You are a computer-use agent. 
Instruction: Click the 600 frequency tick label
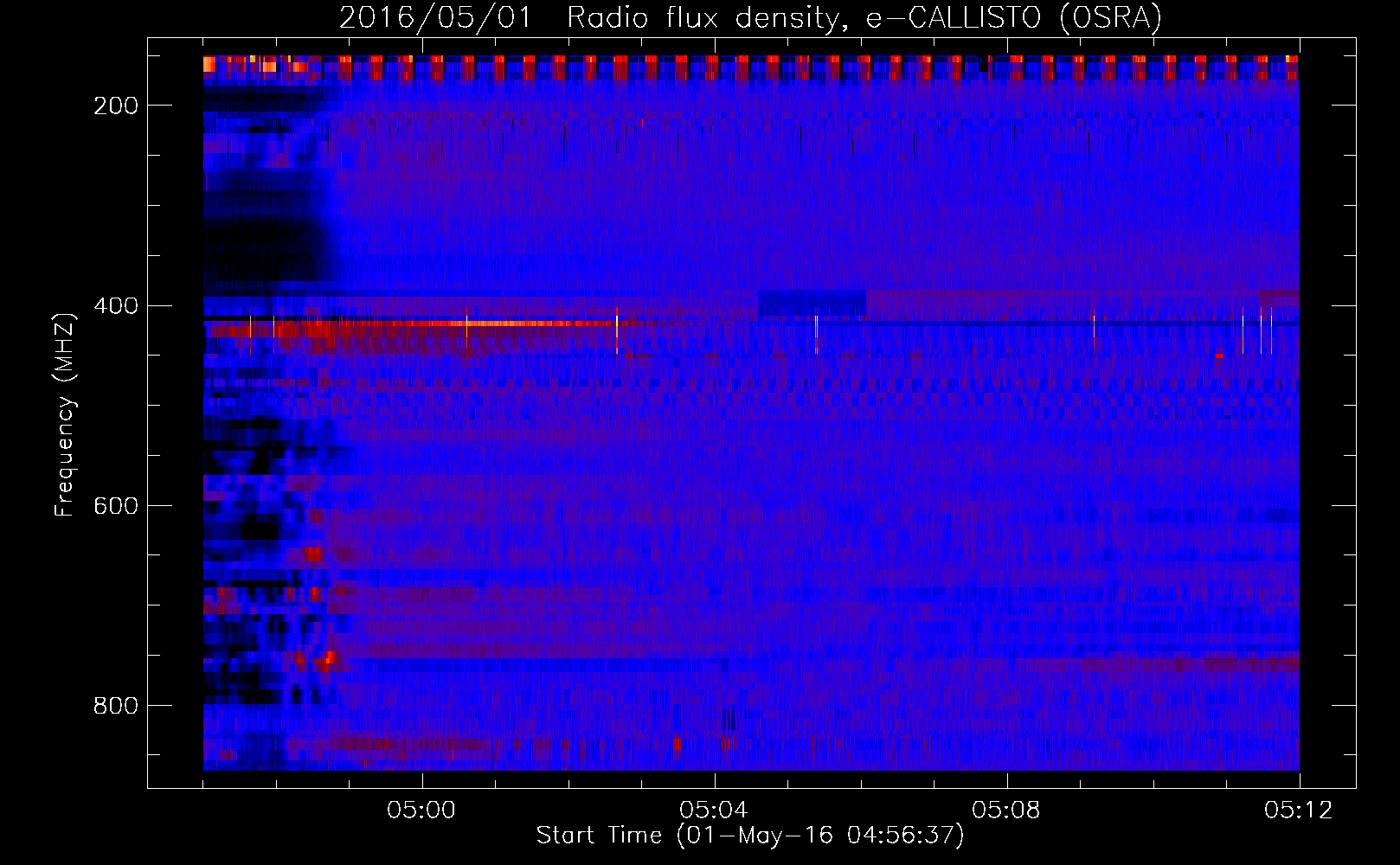click(116, 506)
